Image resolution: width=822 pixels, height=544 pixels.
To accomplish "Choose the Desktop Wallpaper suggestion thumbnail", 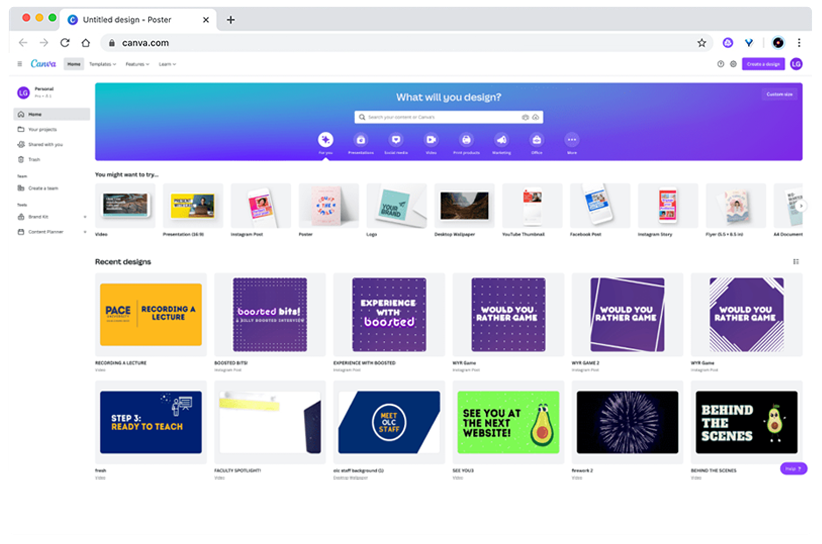I will [x=464, y=205].
